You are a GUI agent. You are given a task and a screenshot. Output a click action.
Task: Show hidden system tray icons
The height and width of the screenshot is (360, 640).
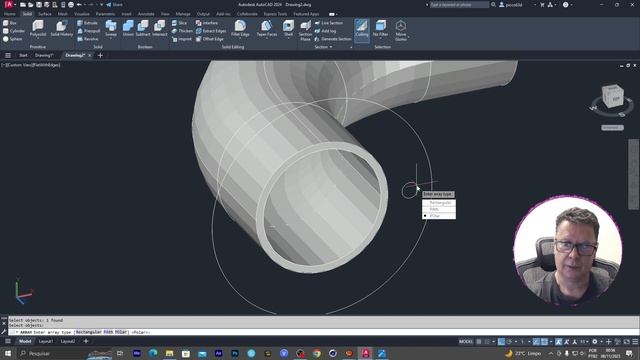(x=551, y=353)
